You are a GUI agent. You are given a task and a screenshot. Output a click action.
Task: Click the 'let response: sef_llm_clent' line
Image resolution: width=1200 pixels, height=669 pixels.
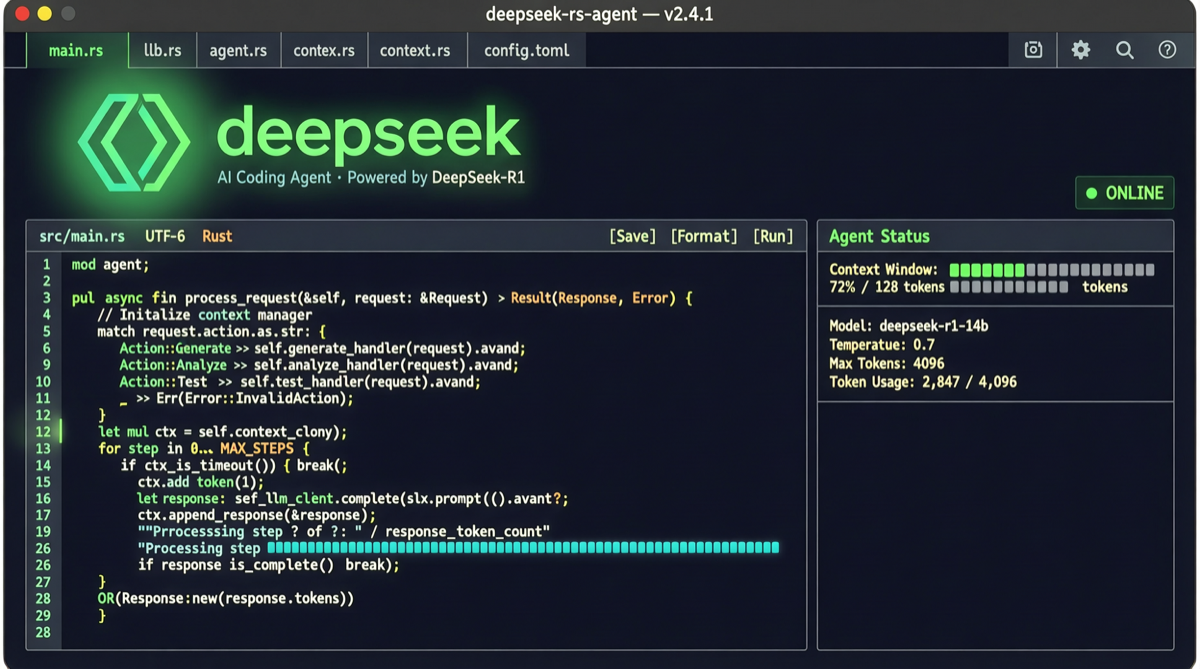coord(353,498)
